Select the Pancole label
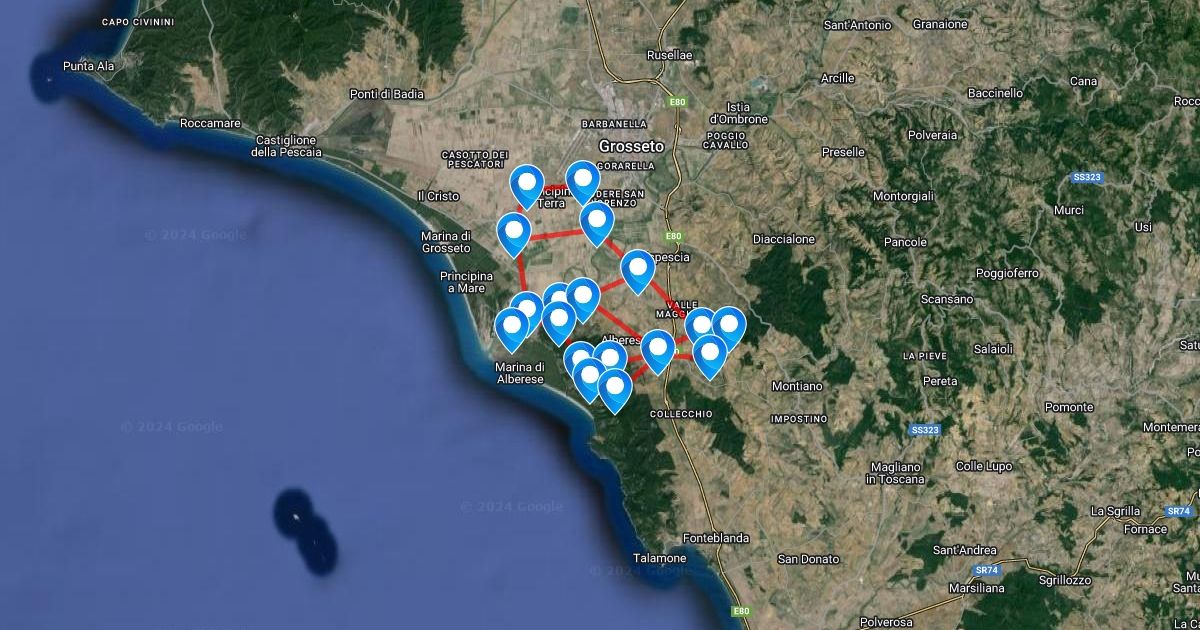This screenshot has width=1200, height=630. [x=905, y=243]
